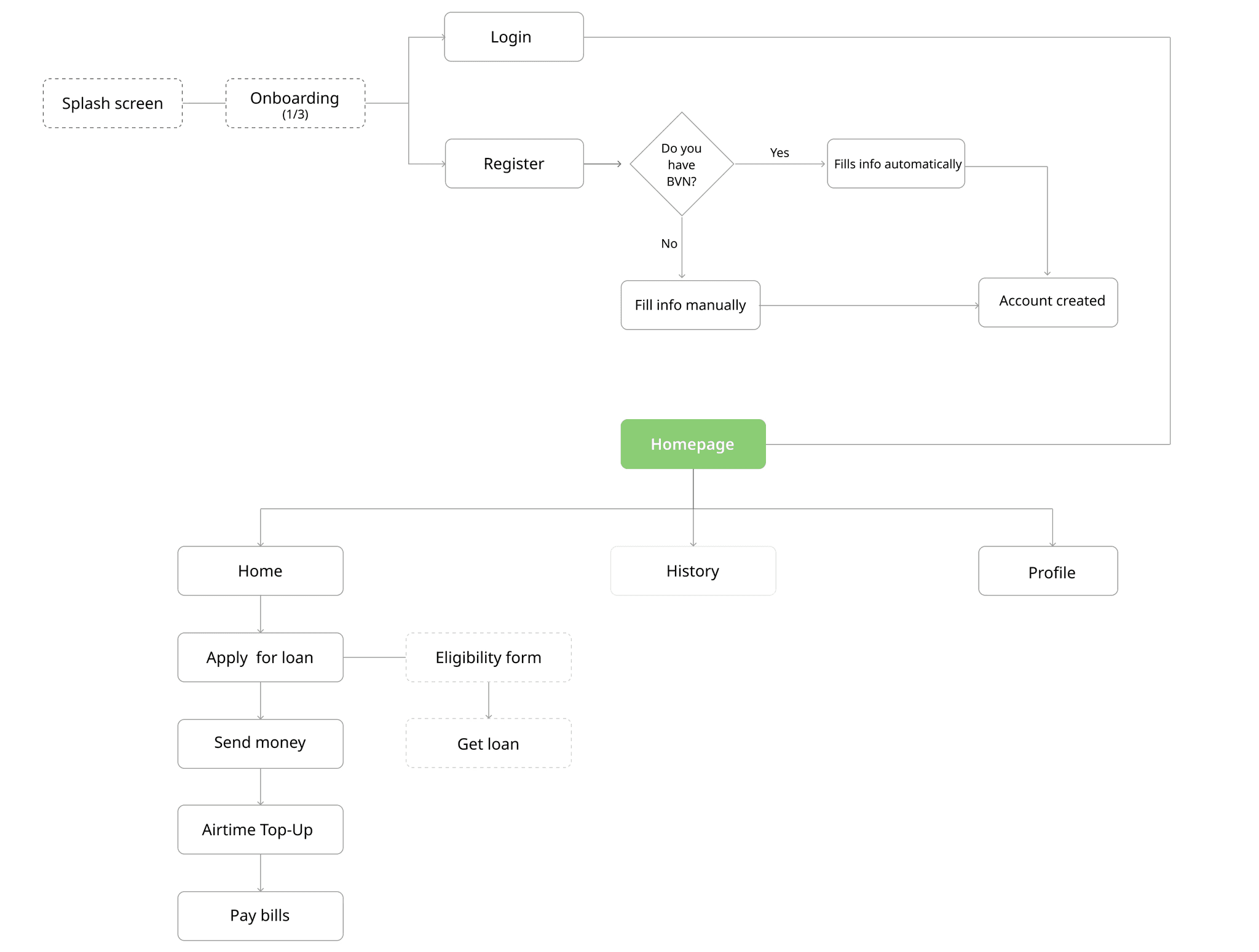Select the Fill info manually node
Viewport: 1259px width, 952px height.
(690, 305)
